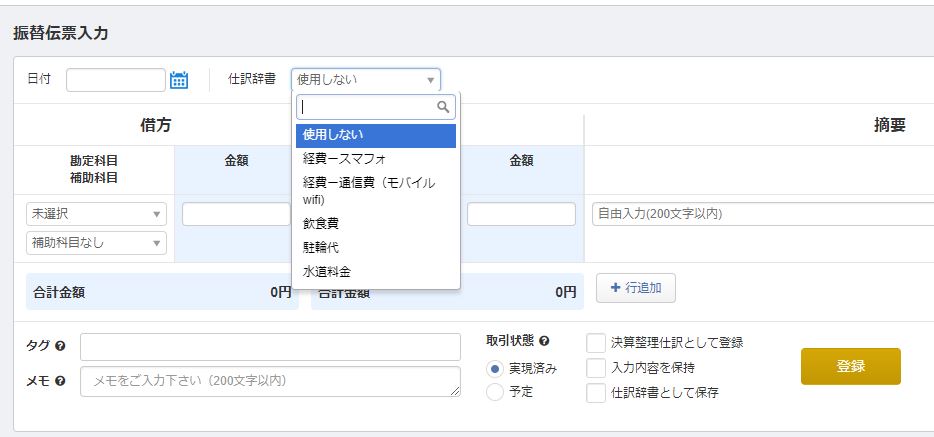Show help for 取引状態
Screen dimensions: 934x437
[x=544, y=341]
